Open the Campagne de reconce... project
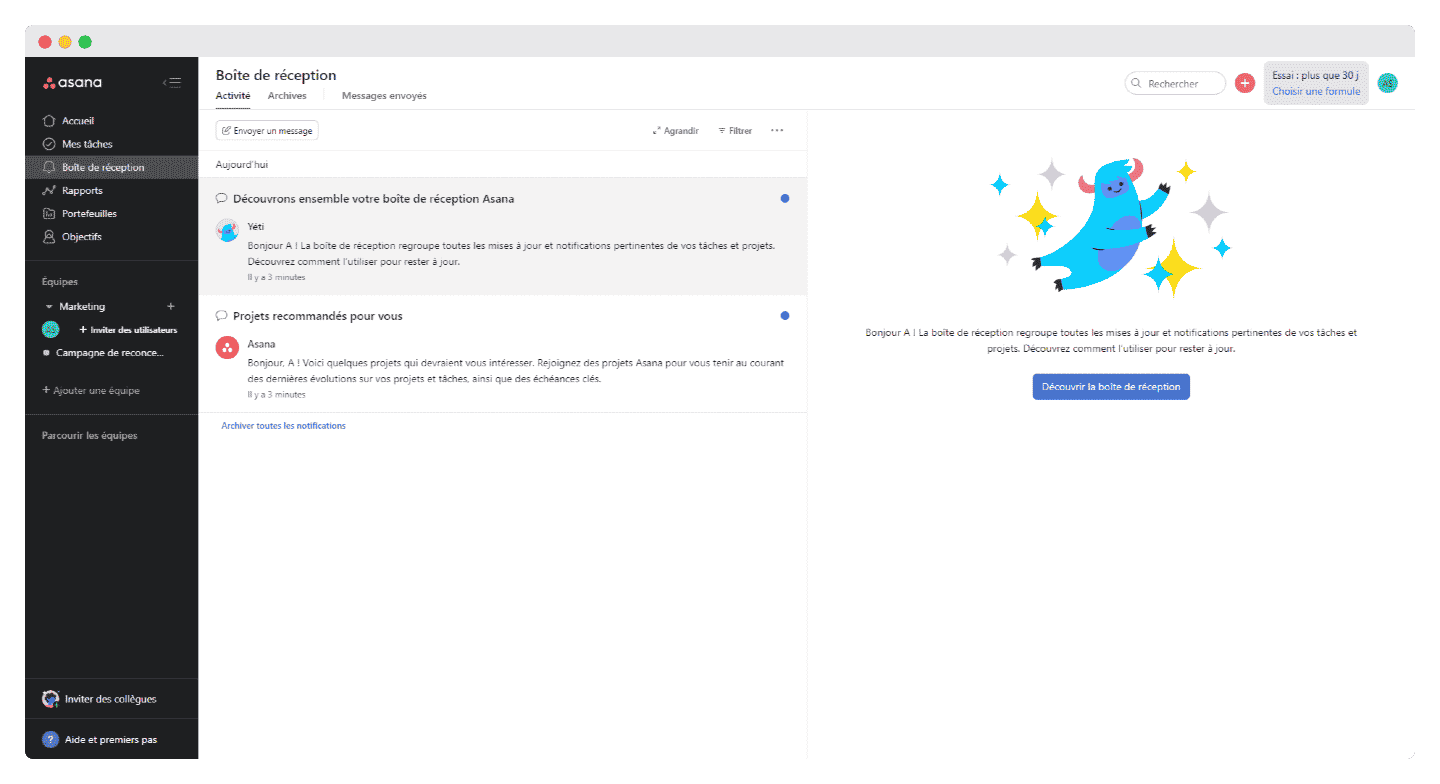The image size is (1440, 784). point(104,353)
